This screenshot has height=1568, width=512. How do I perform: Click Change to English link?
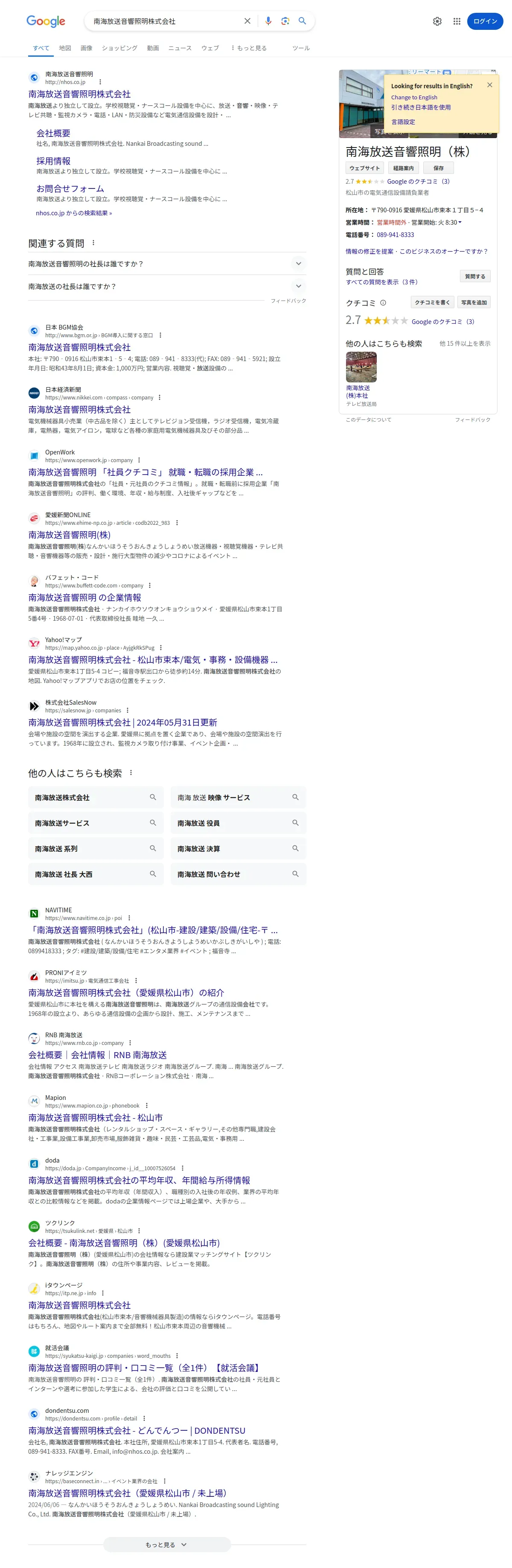coord(414,97)
